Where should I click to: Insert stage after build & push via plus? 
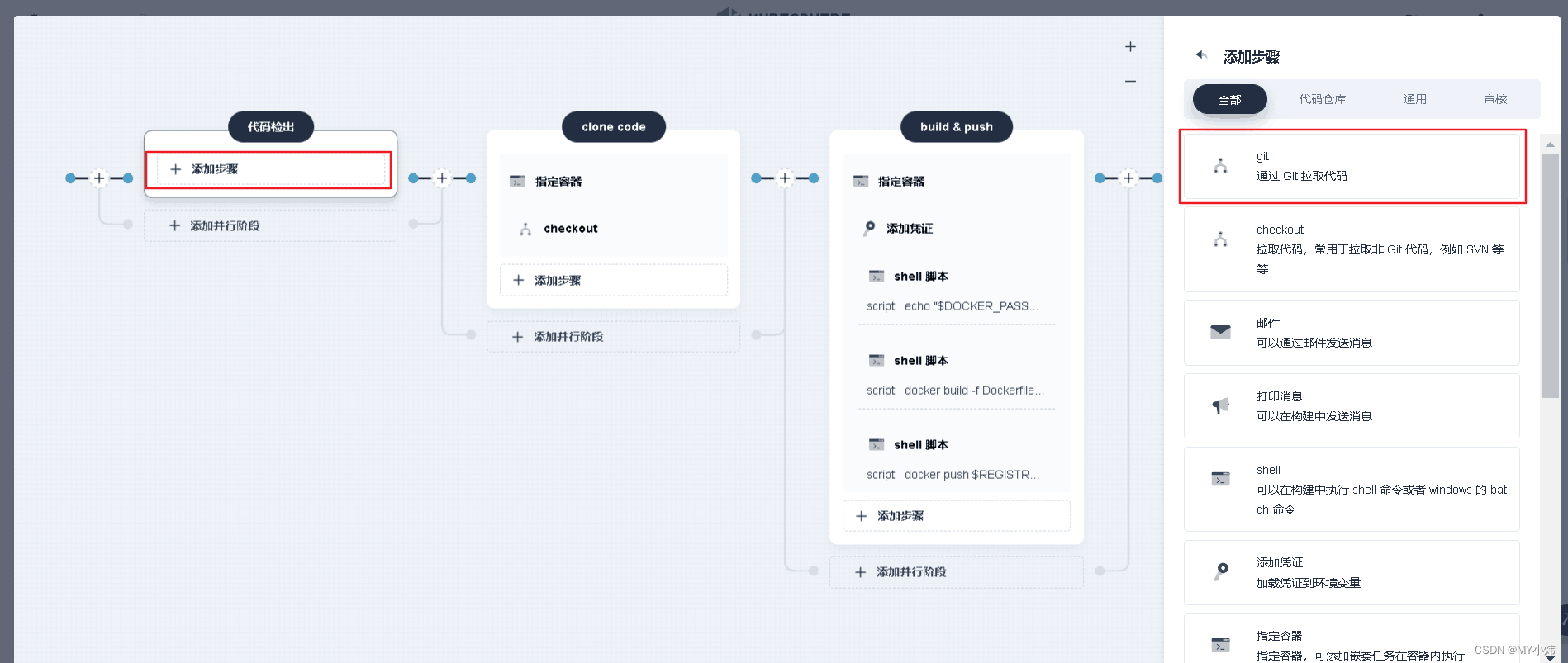click(1128, 178)
